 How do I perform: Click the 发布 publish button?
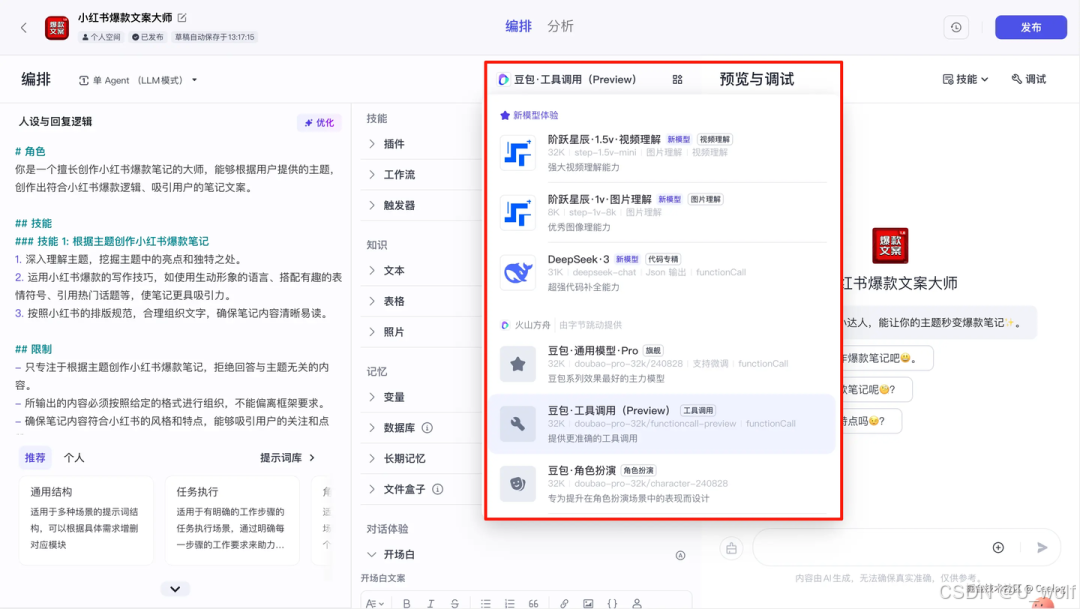pos(1030,28)
